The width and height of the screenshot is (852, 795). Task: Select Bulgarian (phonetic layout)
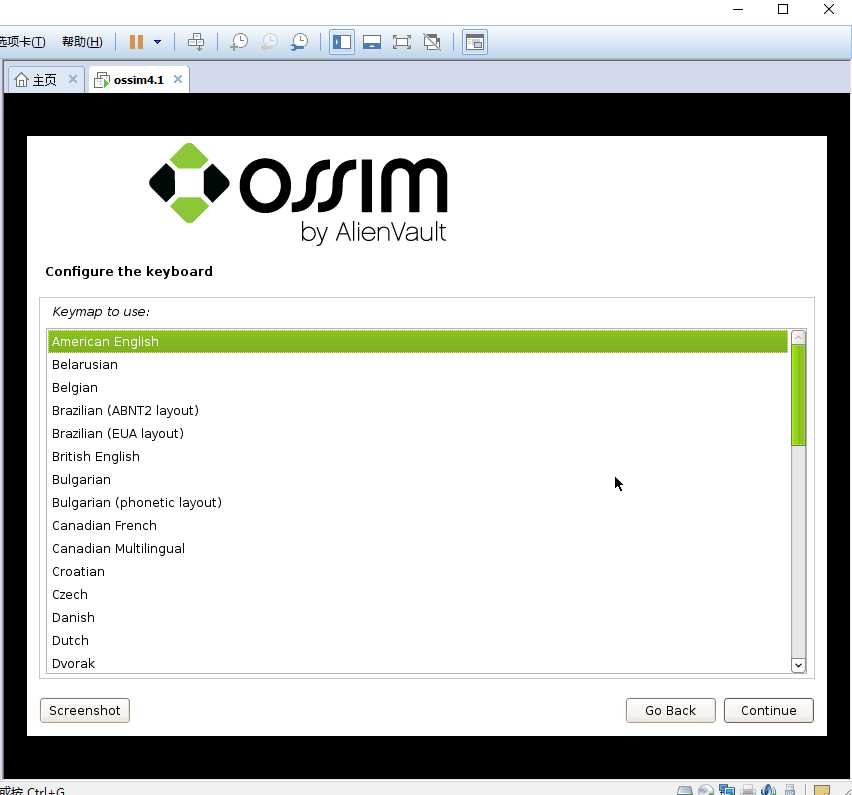pos(417,503)
